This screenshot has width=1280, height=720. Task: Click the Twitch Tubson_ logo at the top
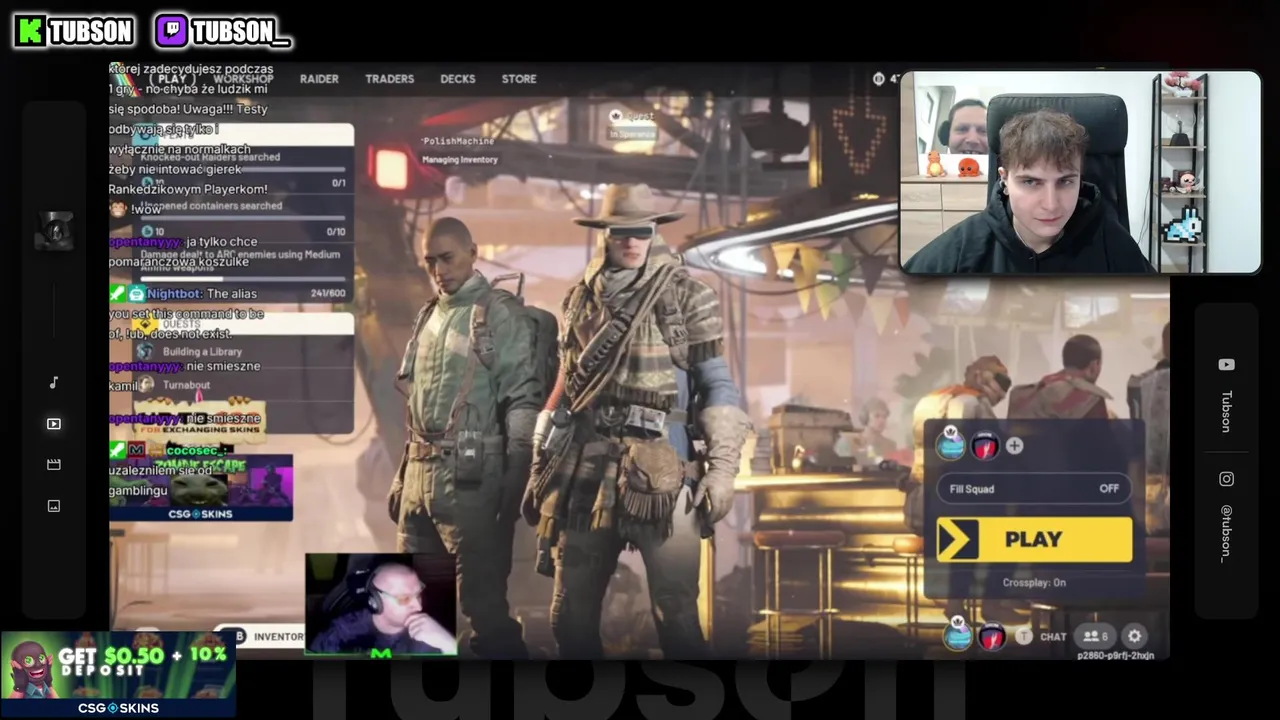coord(223,31)
